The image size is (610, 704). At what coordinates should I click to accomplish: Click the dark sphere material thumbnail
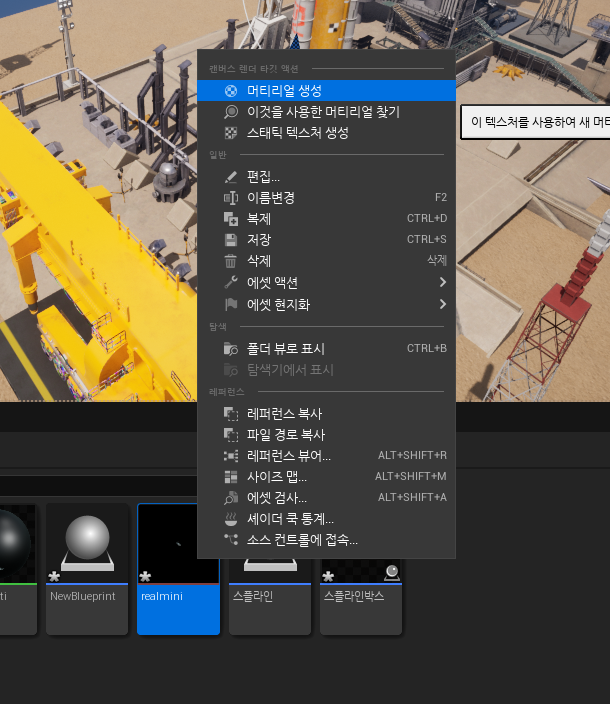[17, 543]
